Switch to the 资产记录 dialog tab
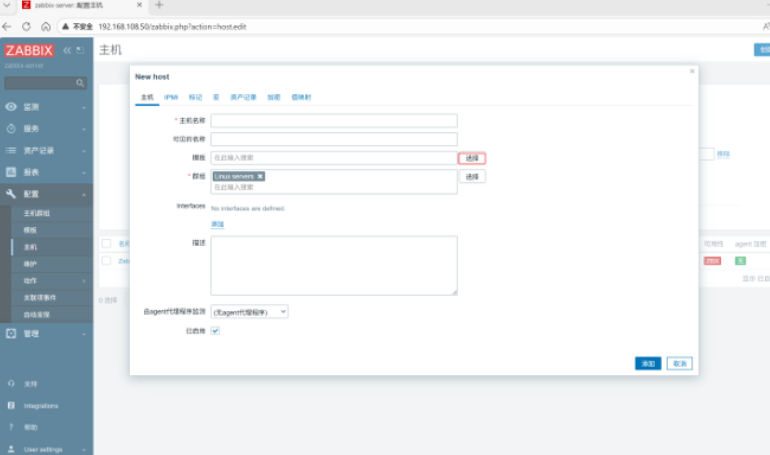Image resolution: width=770 pixels, height=455 pixels. (244, 97)
